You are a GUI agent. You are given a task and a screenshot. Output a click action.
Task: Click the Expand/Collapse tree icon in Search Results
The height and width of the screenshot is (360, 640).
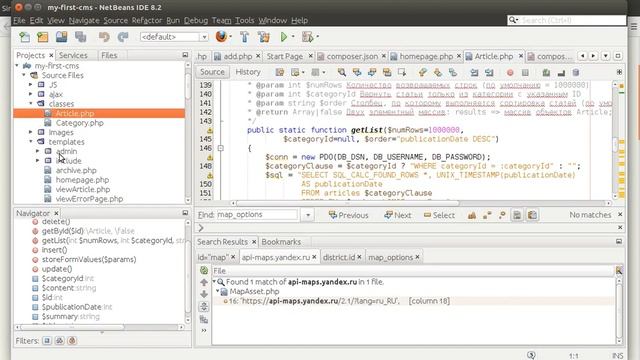pos(204,306)
